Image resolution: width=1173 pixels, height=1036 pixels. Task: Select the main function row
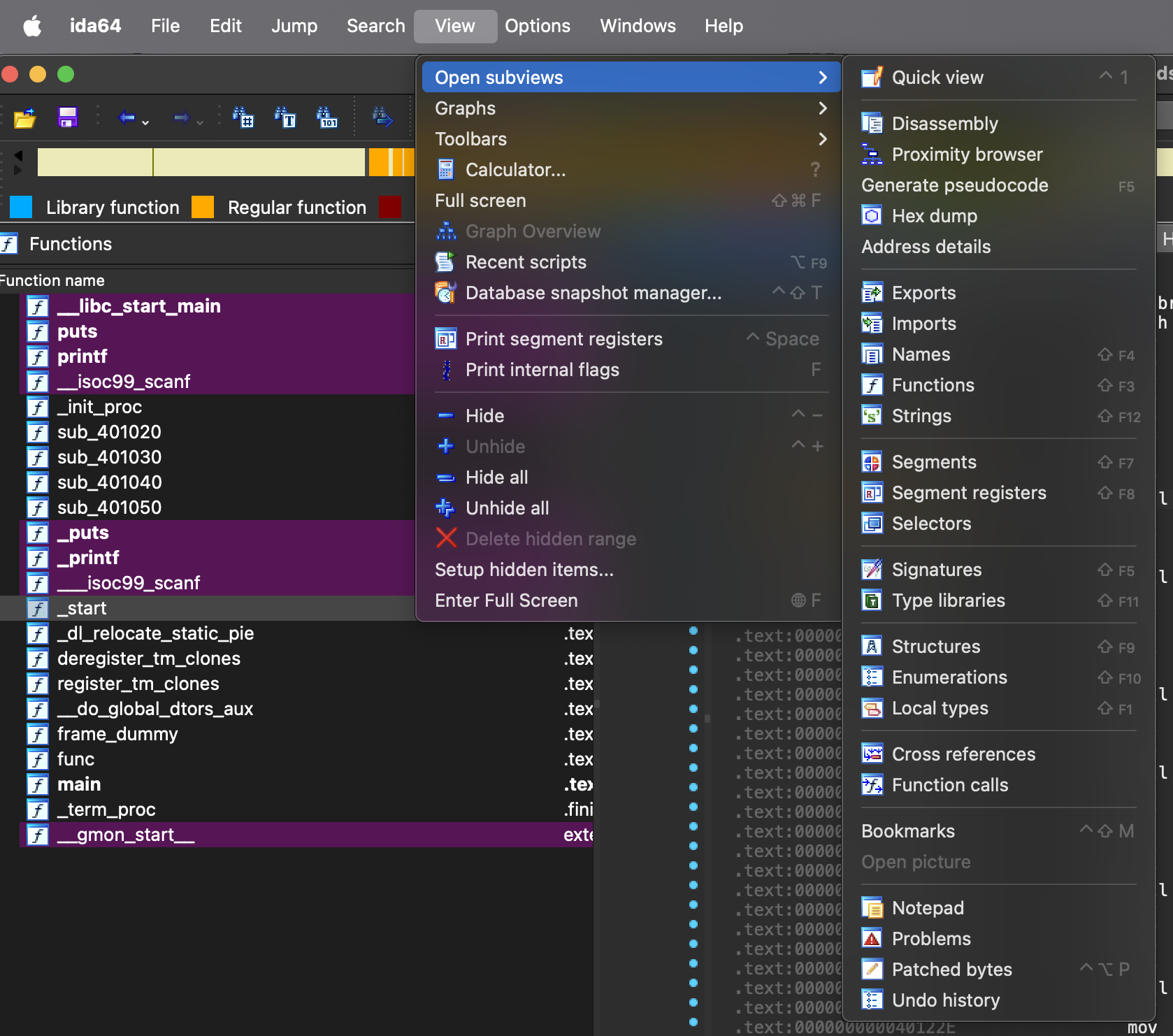(296, 784)
